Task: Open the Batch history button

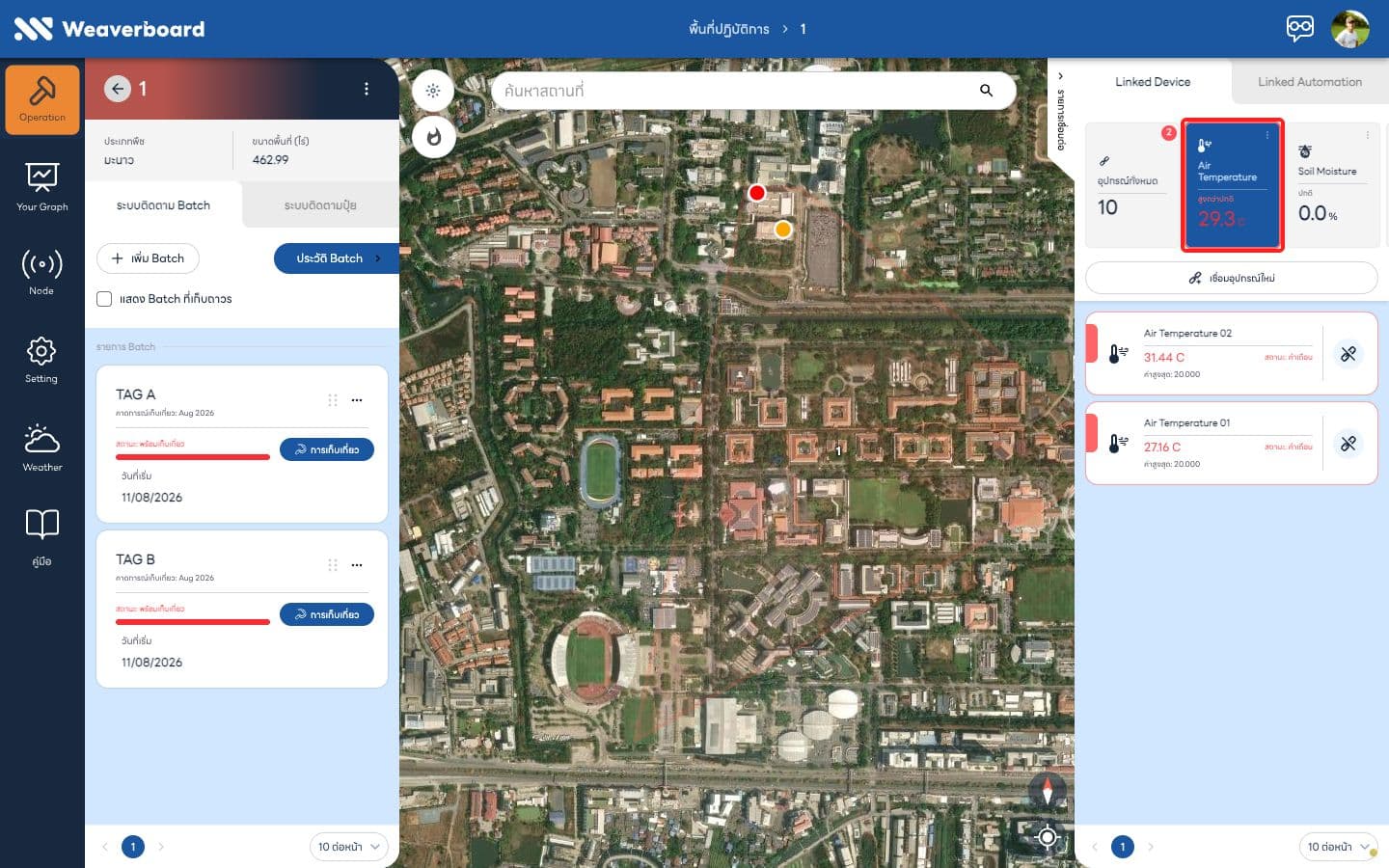Action: pyautogui.click(x=337, y=258)
